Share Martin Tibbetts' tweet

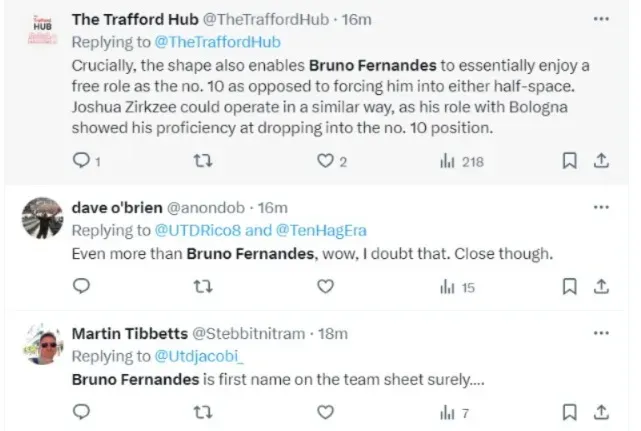601,411
